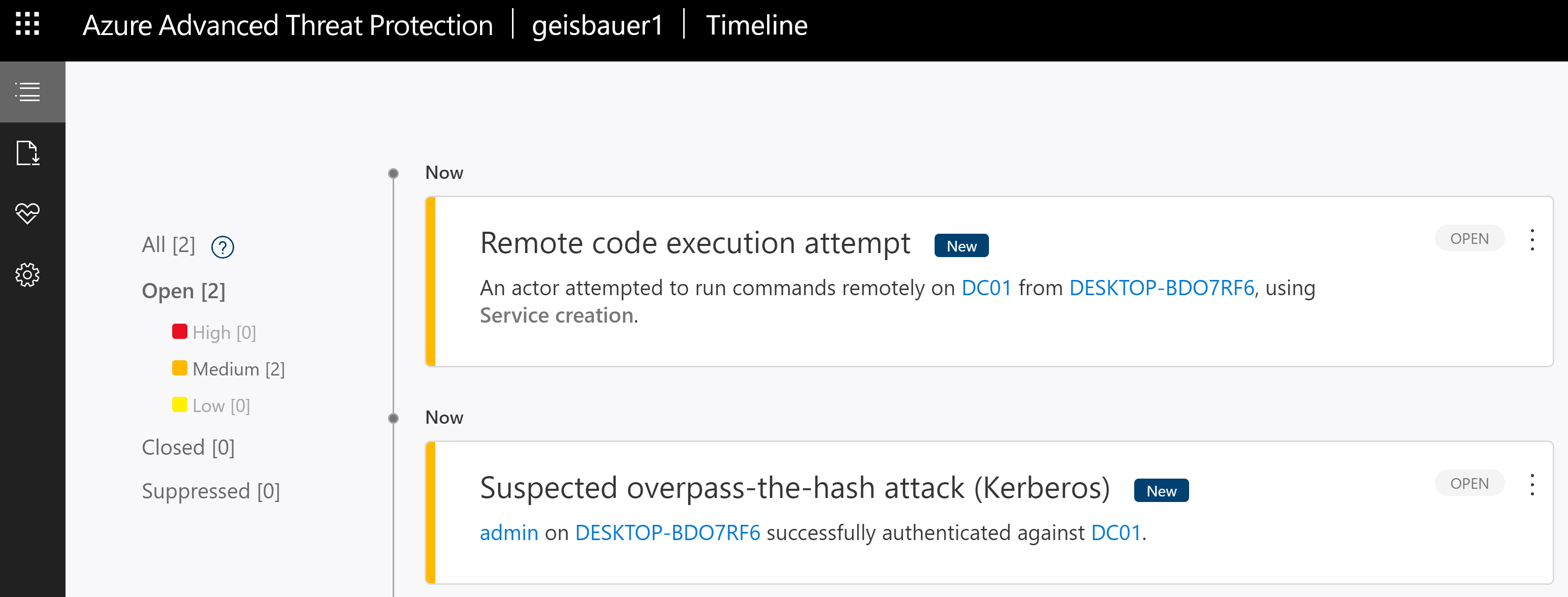The height and width of the screenshot is (597, 1568).
Task: Filter alerts by All [2]
Action: (x=168, y=245)
